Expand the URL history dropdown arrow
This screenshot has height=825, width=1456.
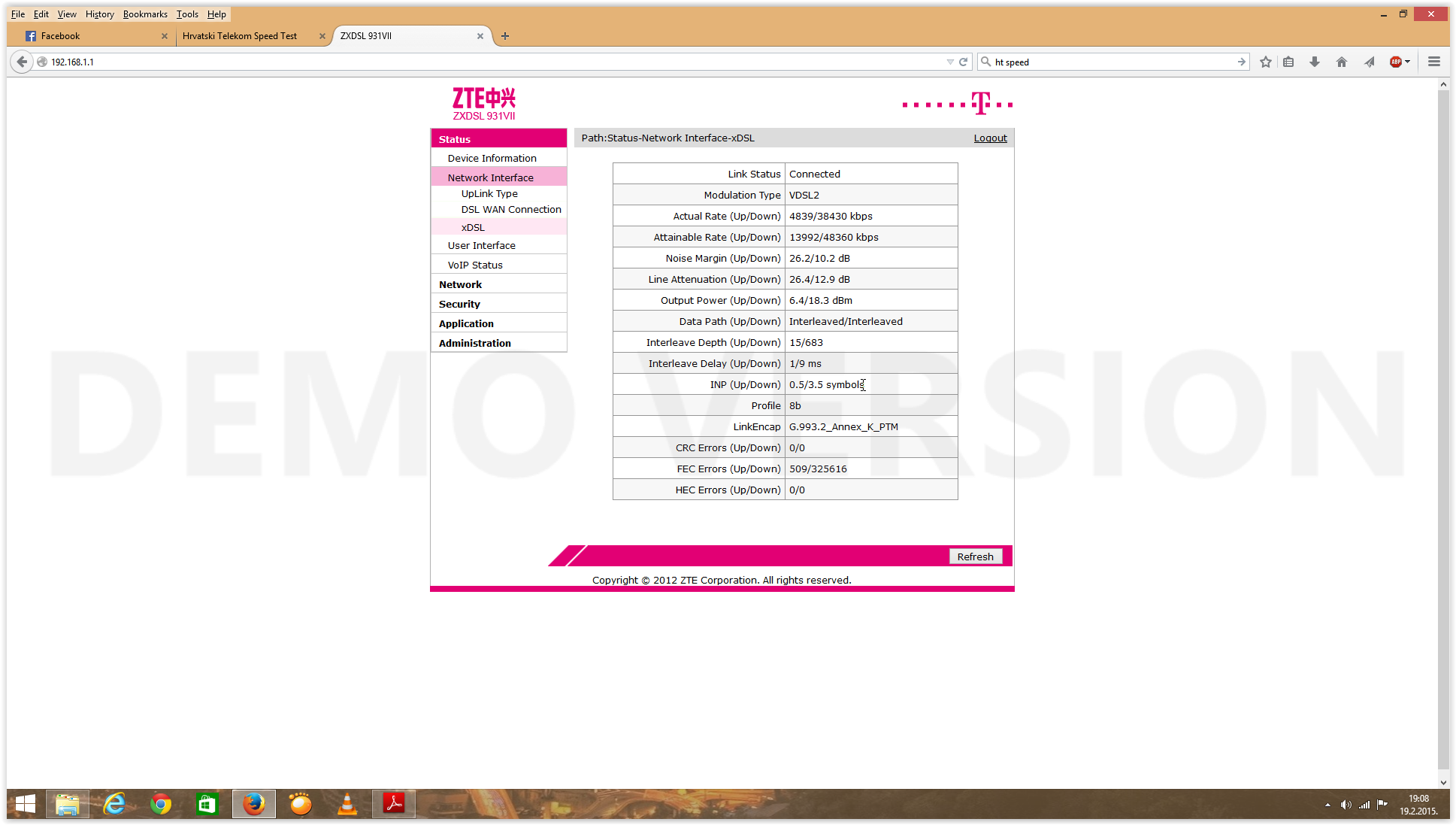tap(950, 62)
